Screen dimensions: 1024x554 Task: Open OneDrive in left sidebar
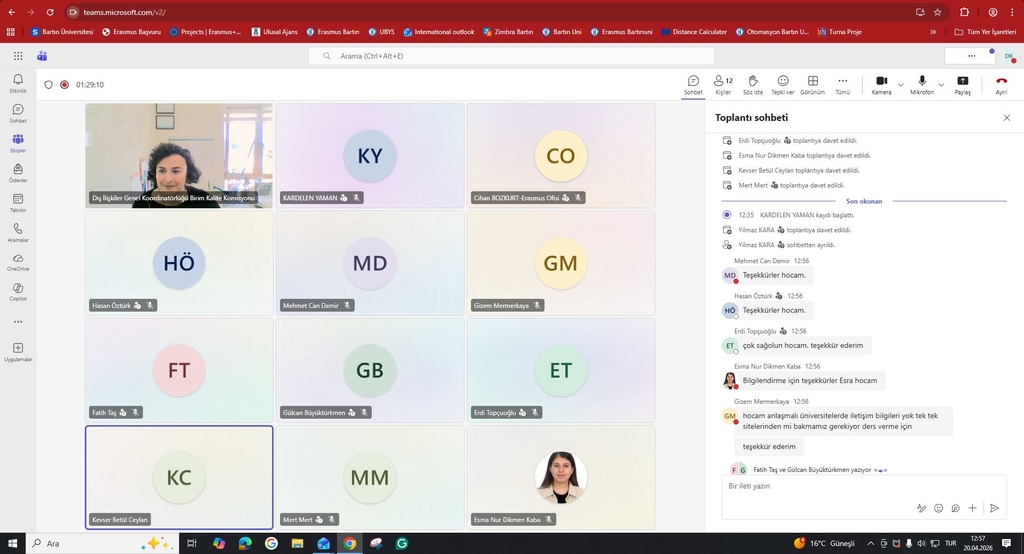[18, 259]
